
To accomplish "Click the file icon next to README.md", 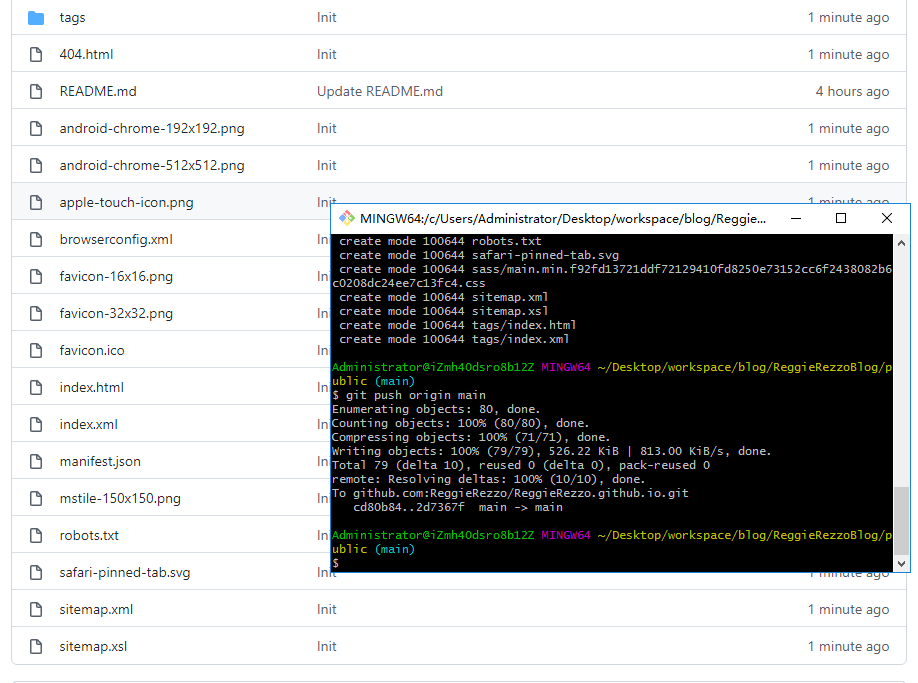I will [x=37, y=92].
